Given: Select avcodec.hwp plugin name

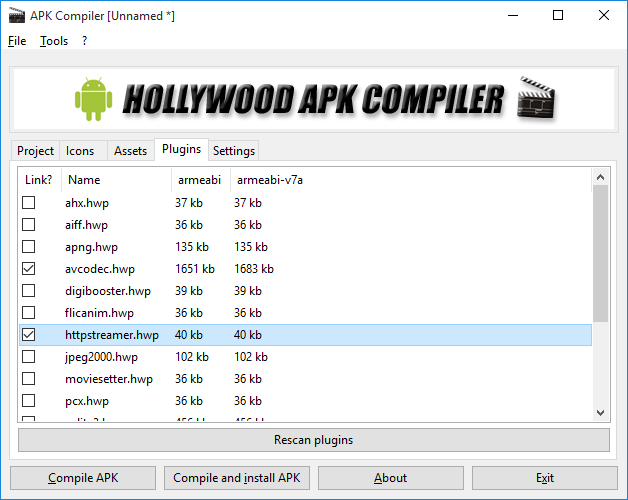Looking at the screenshot, I should click(x=100, y=269).
